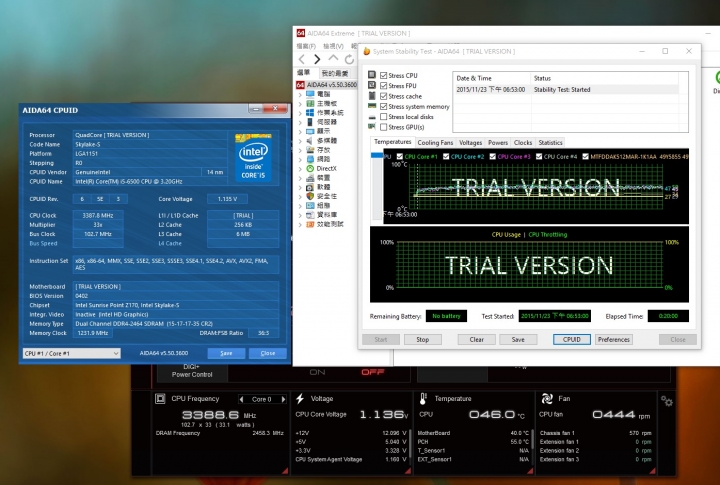Expand the DirectX tree node

(300, 169)
